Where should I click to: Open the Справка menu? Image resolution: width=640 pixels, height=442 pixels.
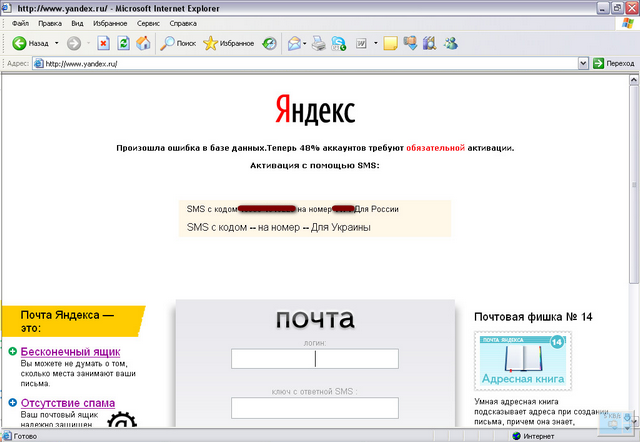(183, 24)
